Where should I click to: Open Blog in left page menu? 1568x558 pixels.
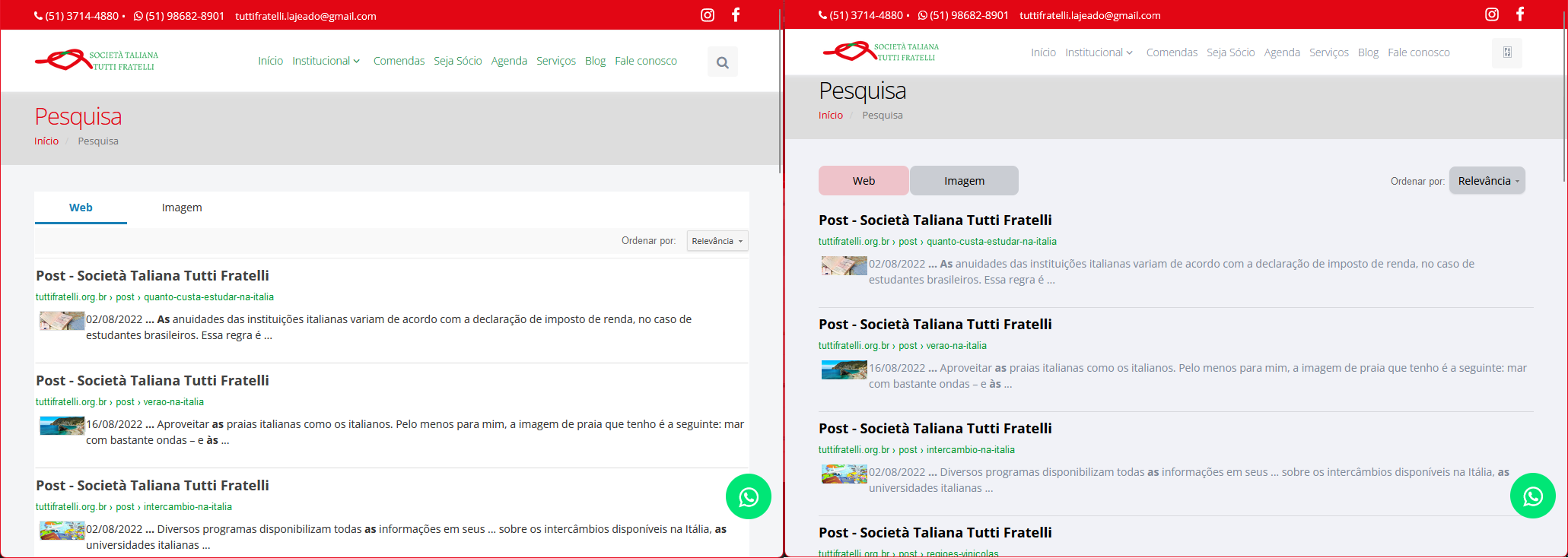point(595,61)
